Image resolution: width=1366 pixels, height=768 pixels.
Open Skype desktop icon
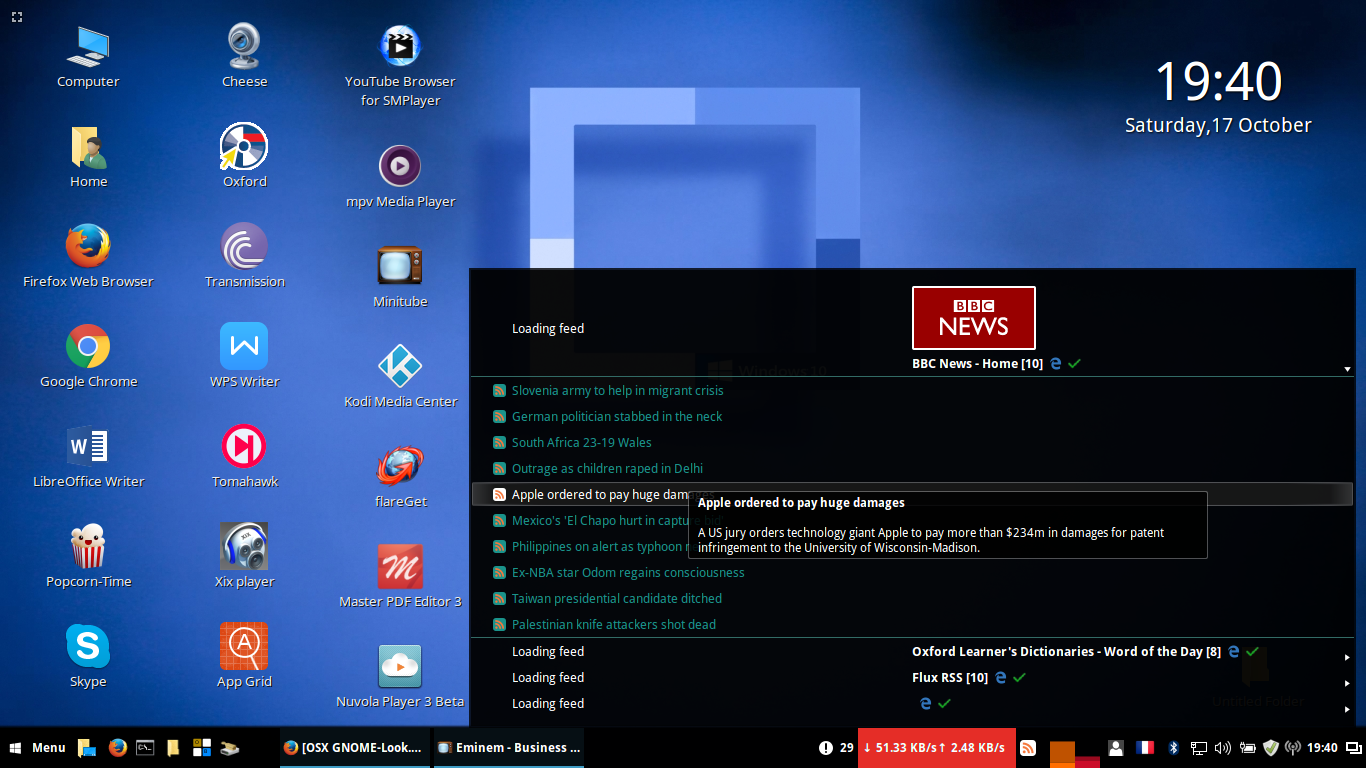(x=88, y=657)
